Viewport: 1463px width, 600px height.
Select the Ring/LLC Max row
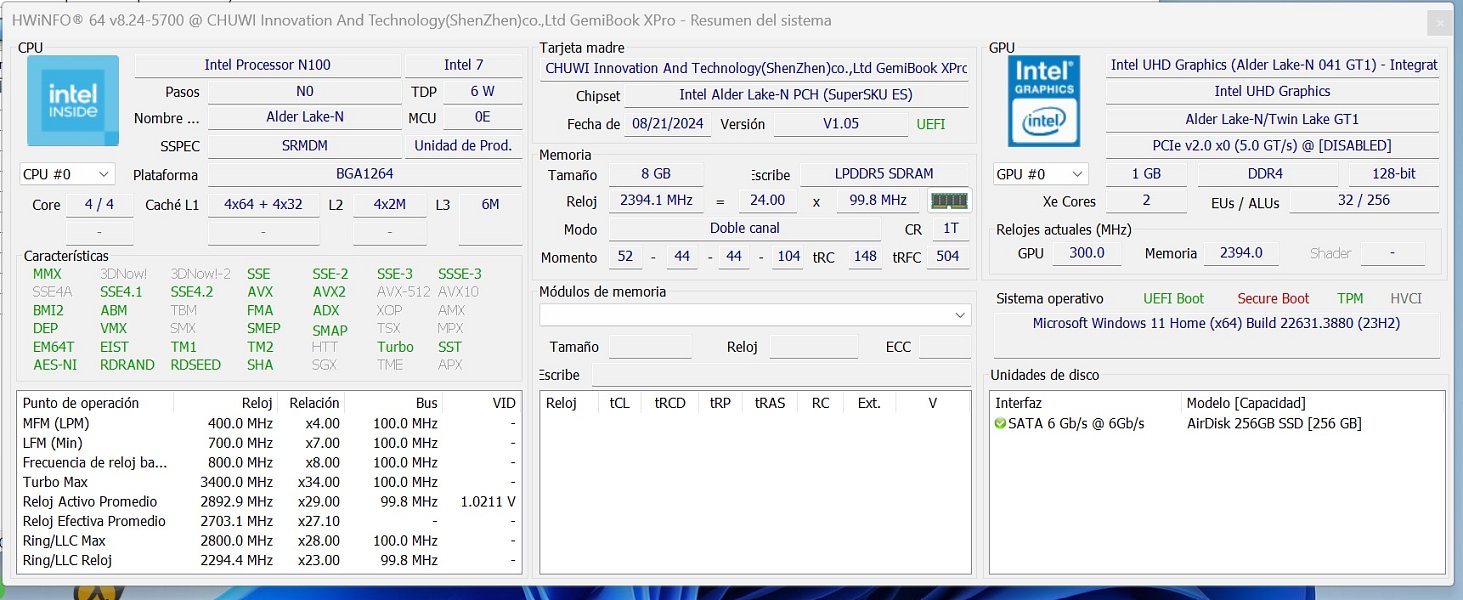click(x=269, y=541)
